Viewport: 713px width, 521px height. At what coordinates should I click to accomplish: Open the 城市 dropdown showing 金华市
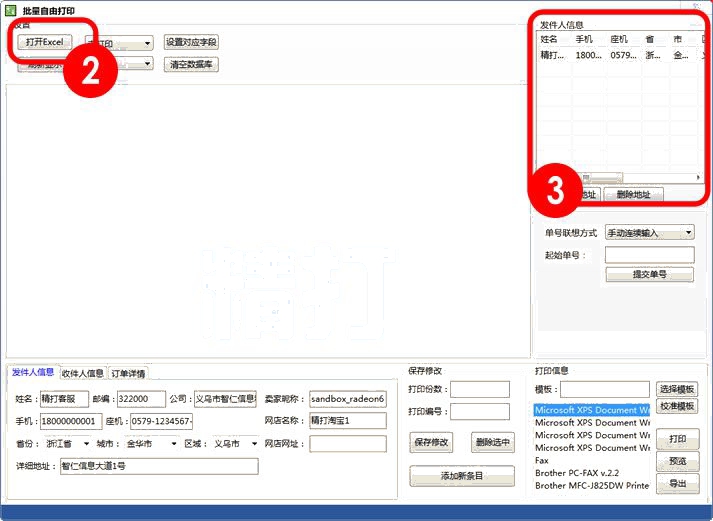151,443
